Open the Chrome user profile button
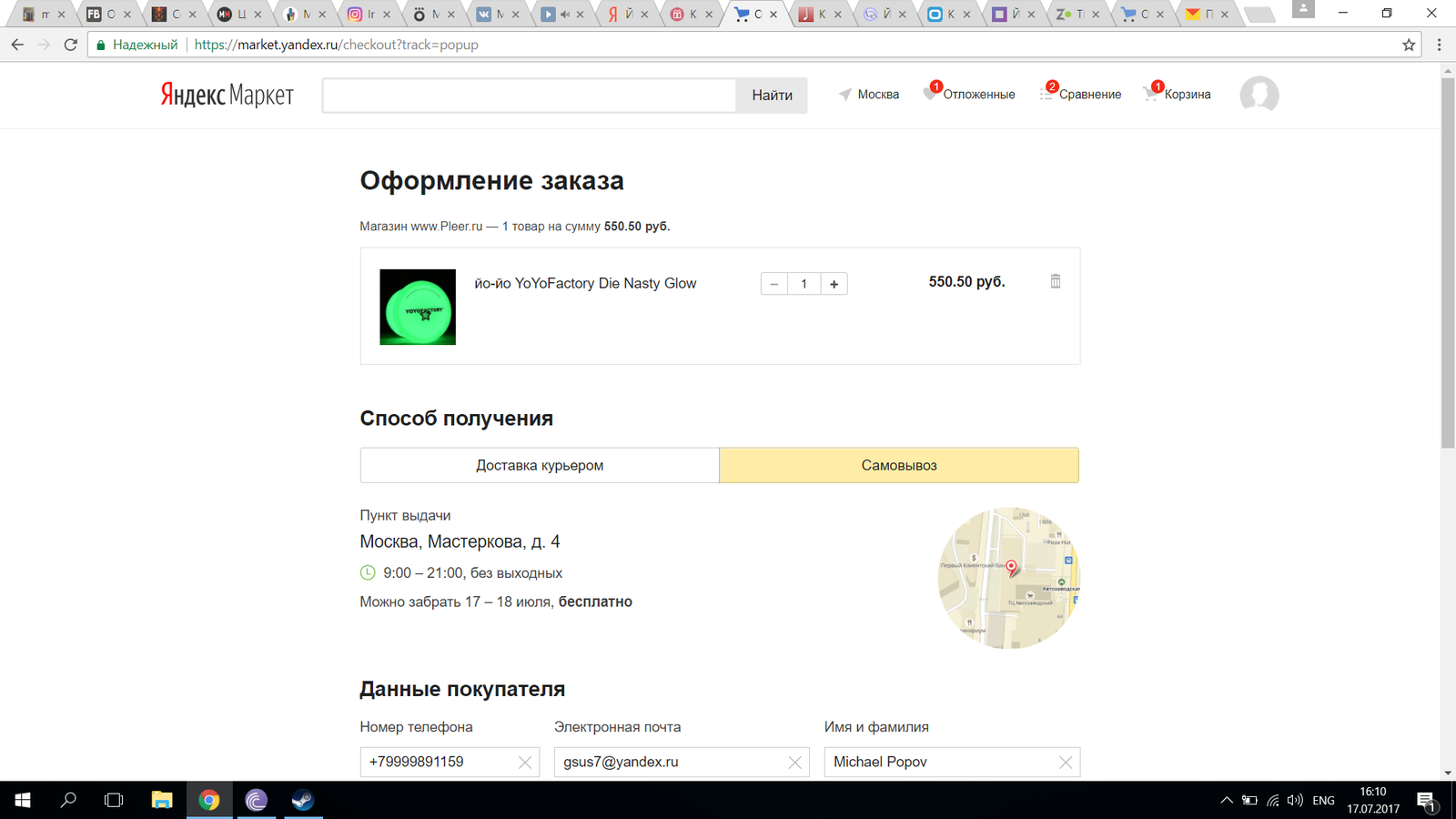The width and height of the screenshot is (1456, 819). coord(1303,9)
